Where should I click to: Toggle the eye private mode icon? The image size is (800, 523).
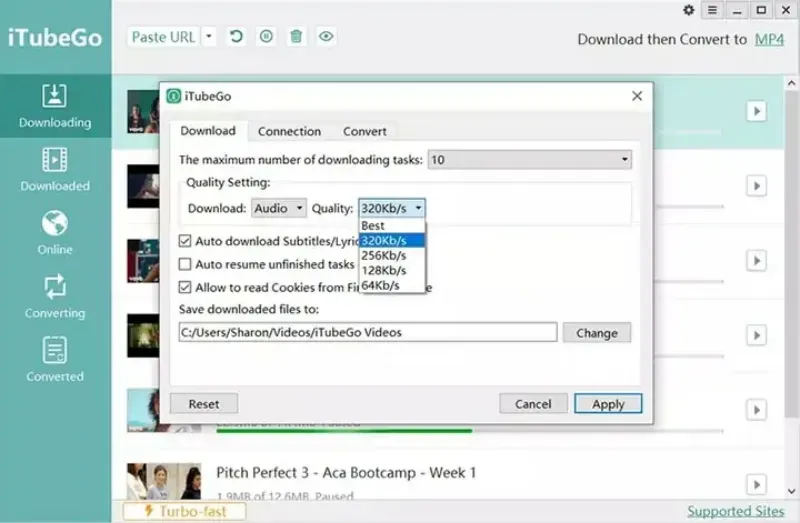click(x=326, y=37)
